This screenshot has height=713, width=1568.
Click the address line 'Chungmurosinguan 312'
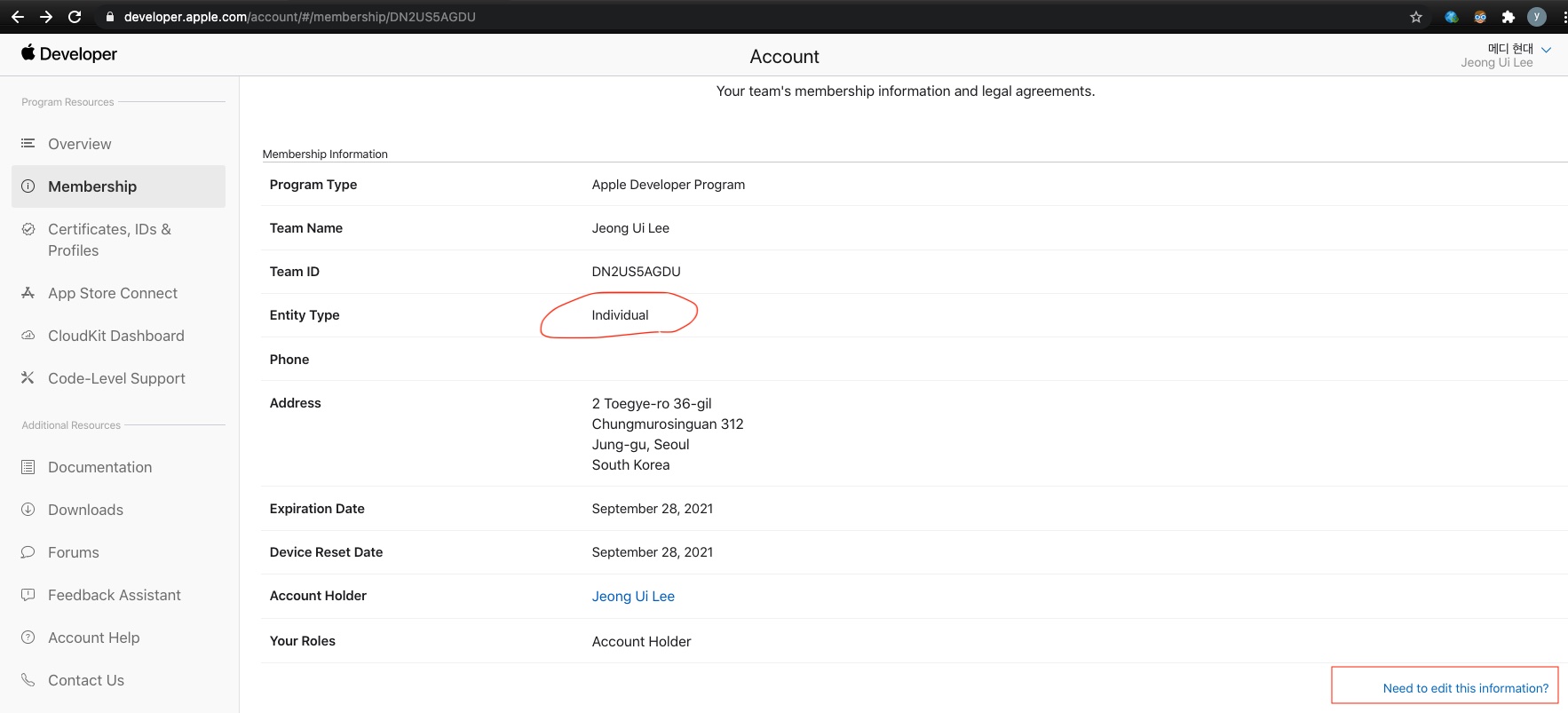[668, 424]
